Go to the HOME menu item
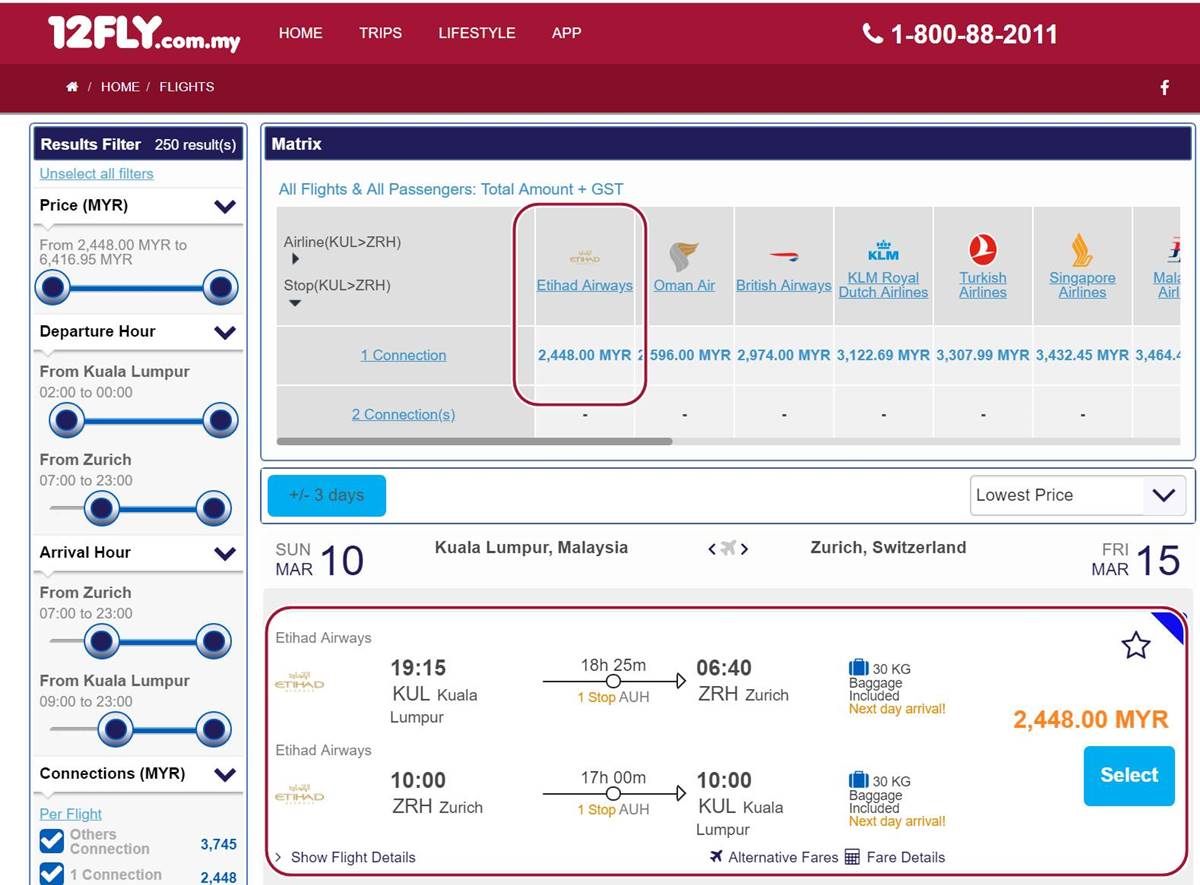Image resolution: width=1200 pixels, height=885 pixels. click(x=300, y=33)
